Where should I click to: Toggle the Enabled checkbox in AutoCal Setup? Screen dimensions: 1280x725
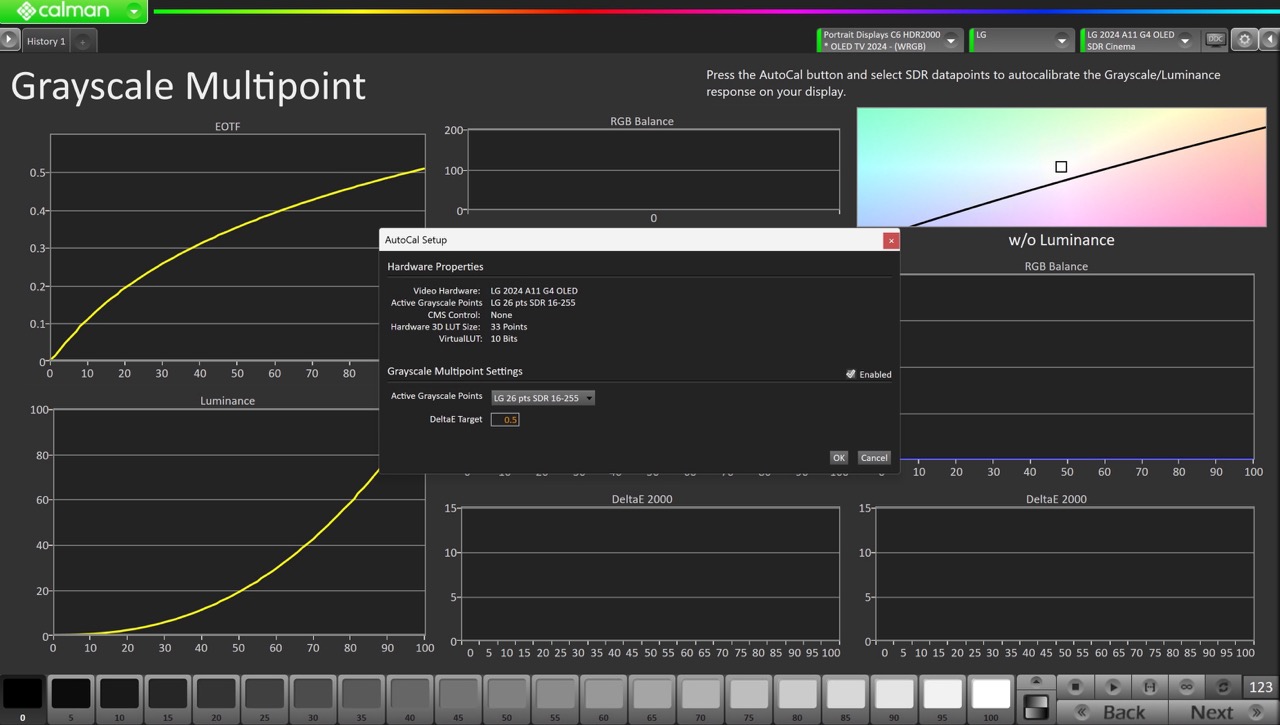tap(851, 374)
